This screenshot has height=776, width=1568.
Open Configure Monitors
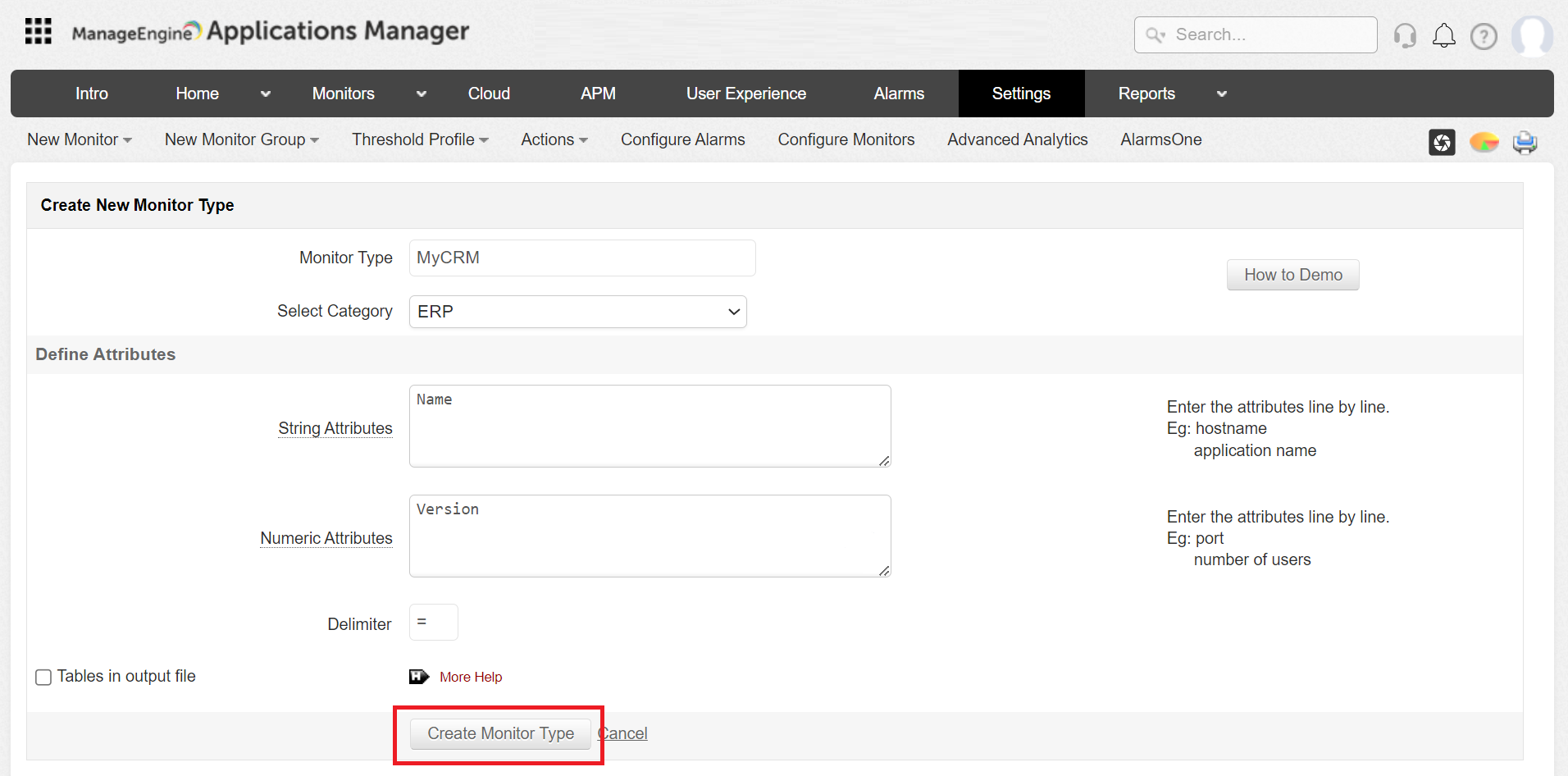click(x=846, y=139)
